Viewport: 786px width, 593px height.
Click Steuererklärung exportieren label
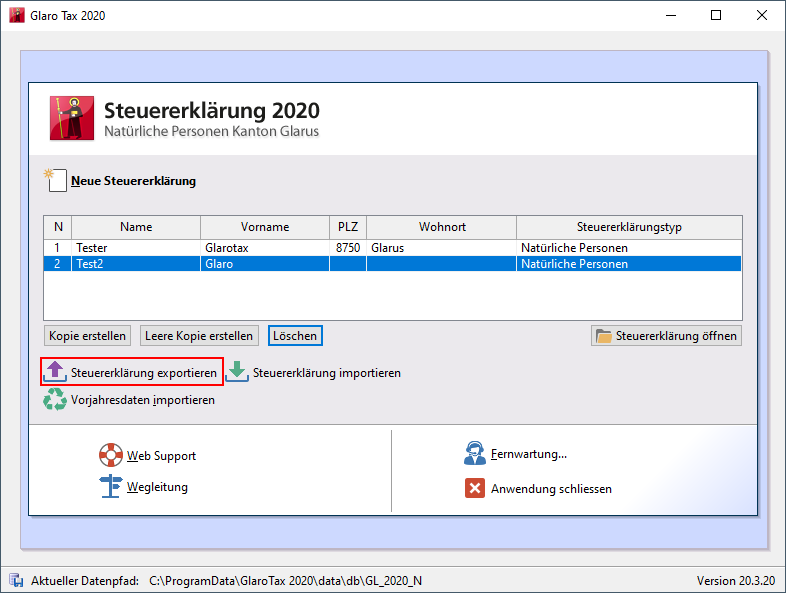144,373
